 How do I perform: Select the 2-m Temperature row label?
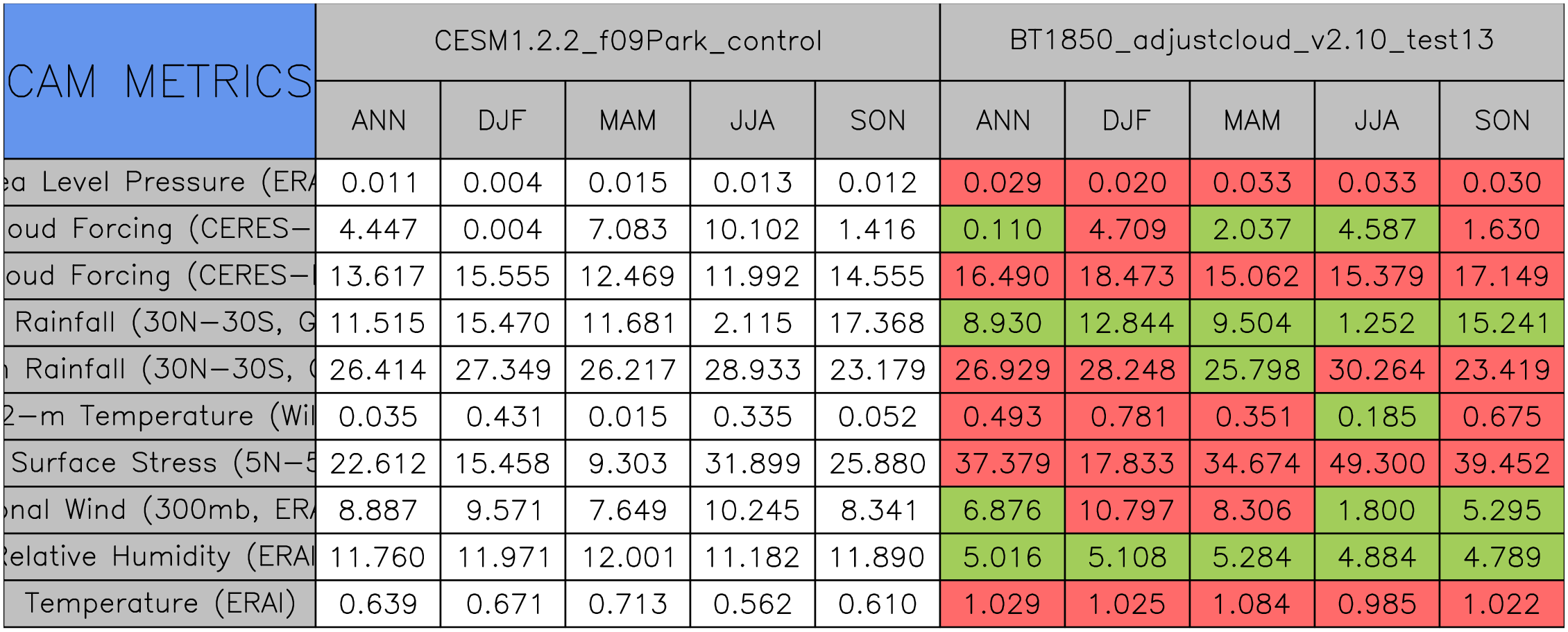tap(160, 416)
